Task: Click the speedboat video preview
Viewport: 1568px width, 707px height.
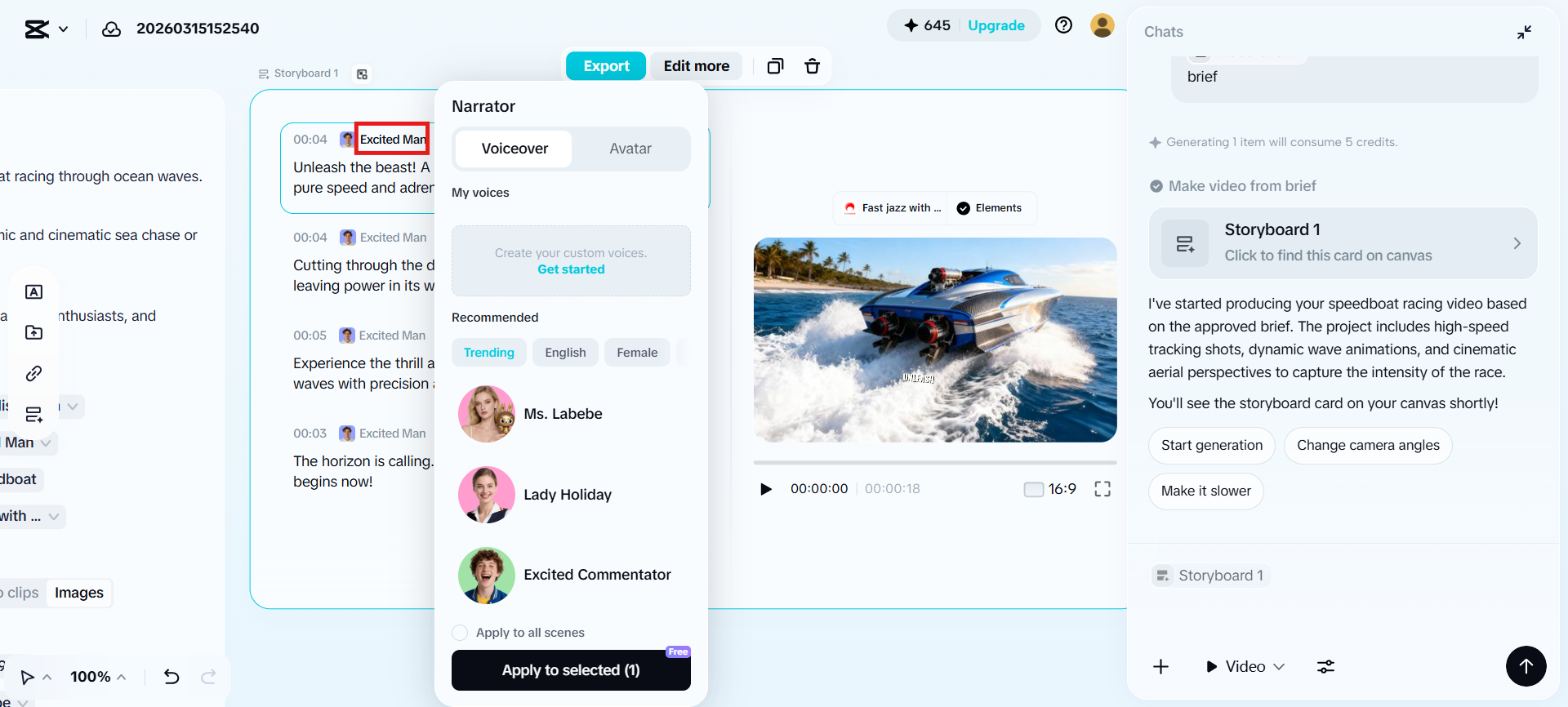Action: coord(935,340)
